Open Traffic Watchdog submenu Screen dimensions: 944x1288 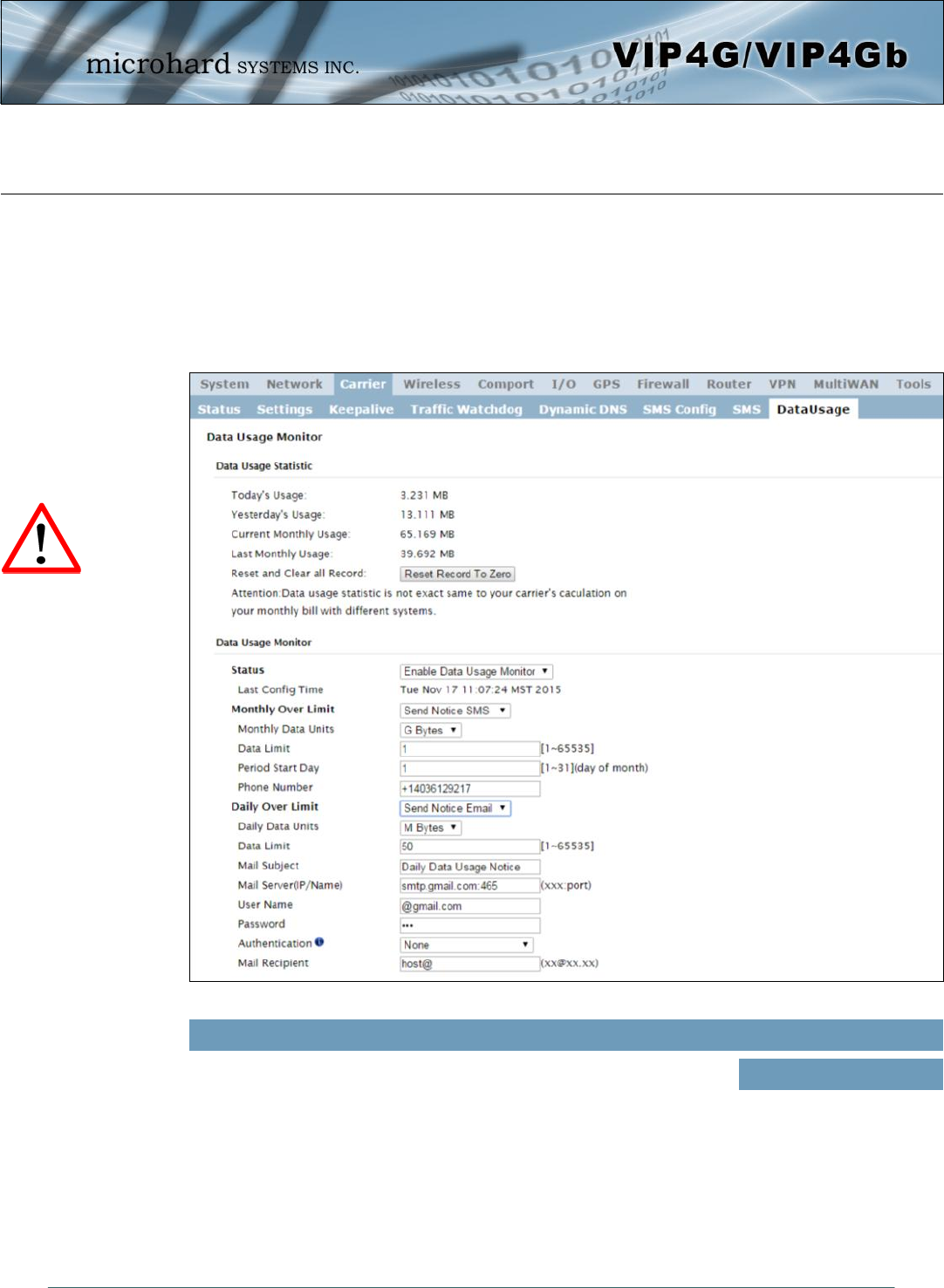pyautogui.click(x=466, y=410)
